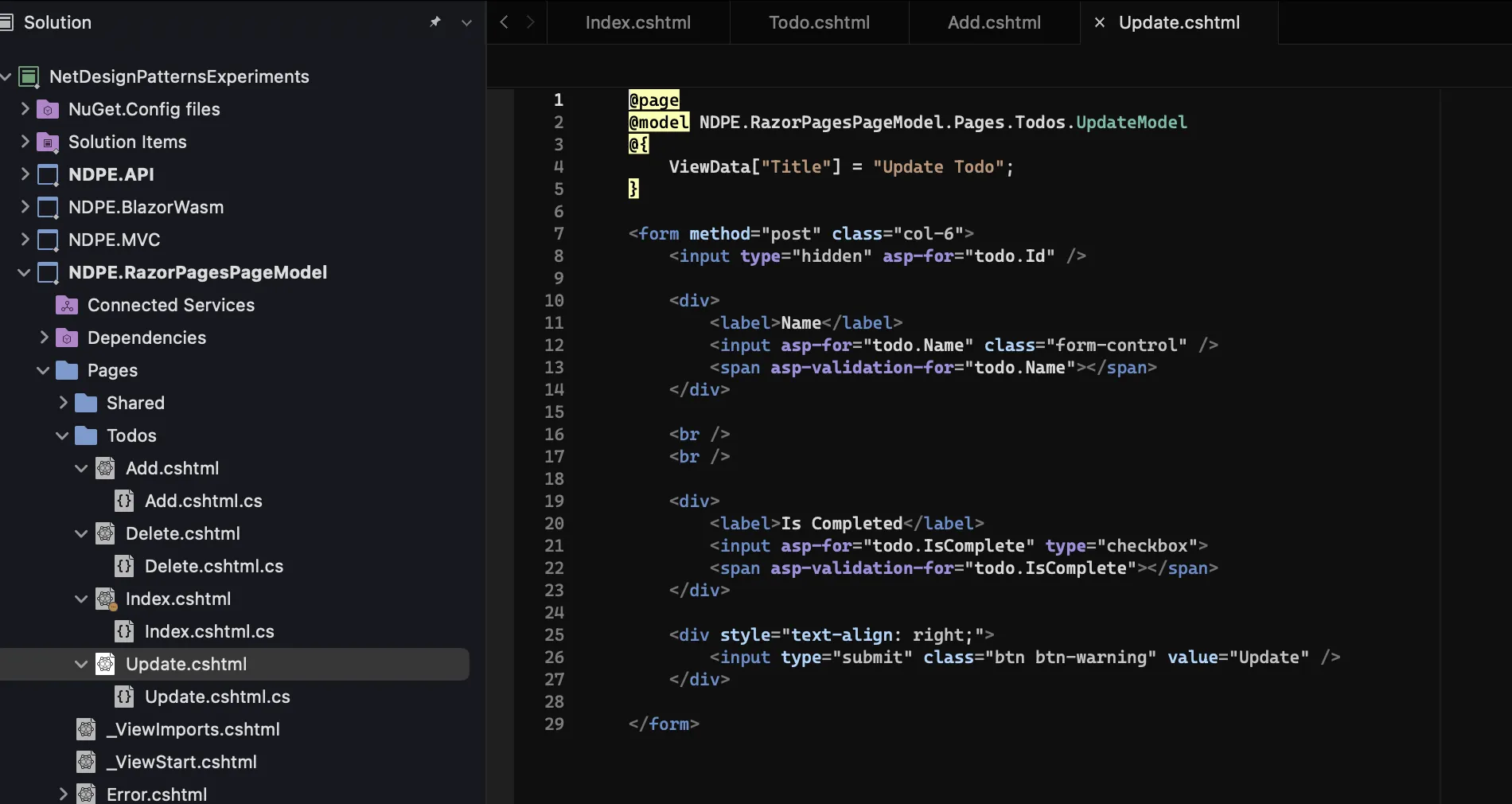1512x804 pixels.
Task: Click the Index.cshtml.cs file icon
Action: 124,631
